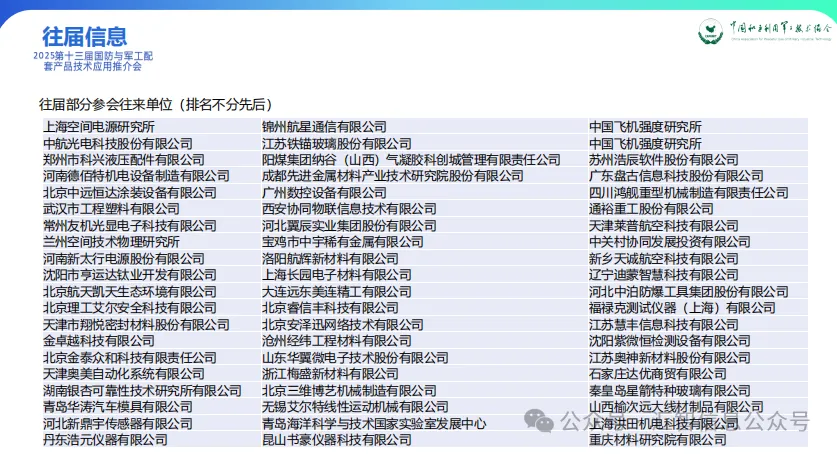Image resolution: width=837 pixels, height=454 pixels.
Task: Select the 上海空间电源研究所 entry
Action: coord(99,127)
